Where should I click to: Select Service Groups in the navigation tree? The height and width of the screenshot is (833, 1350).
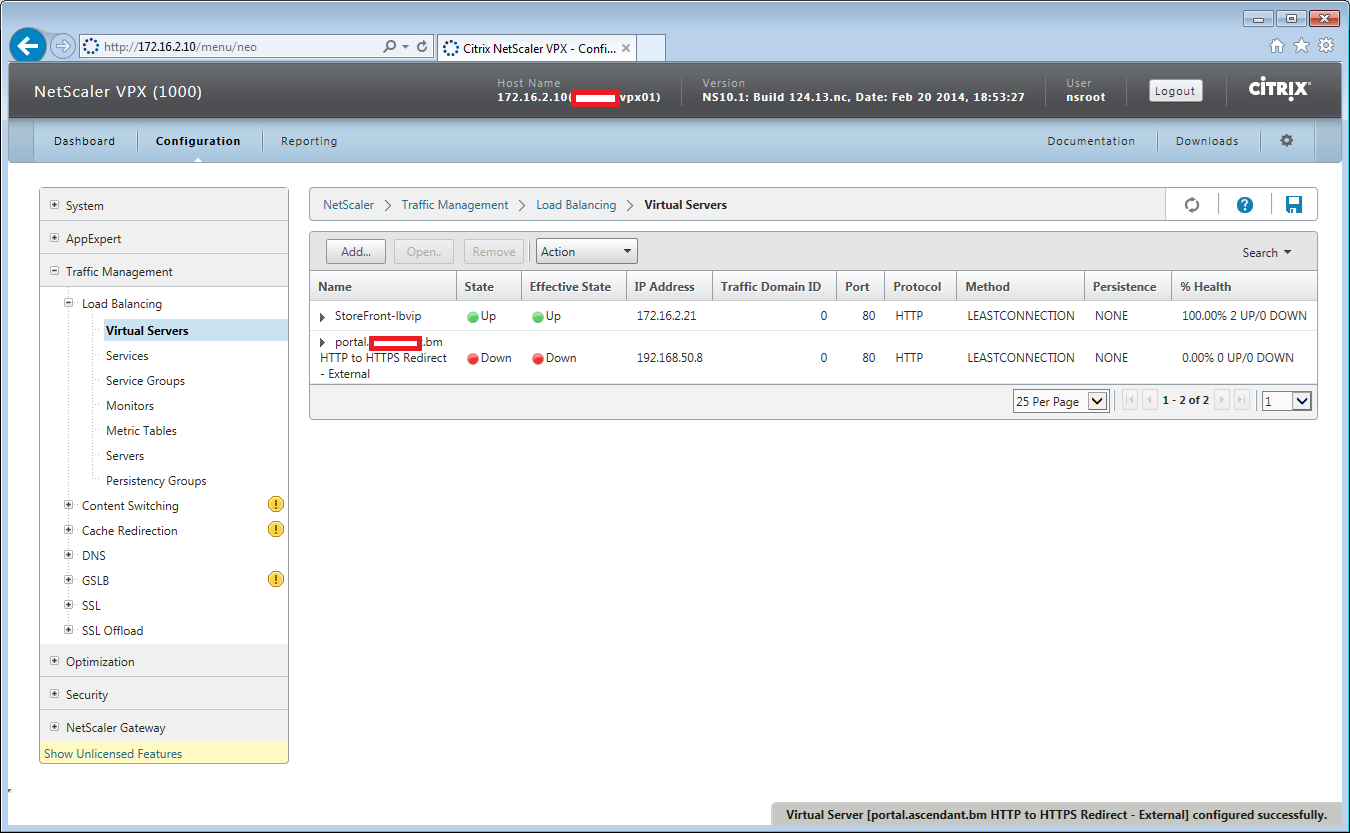click(x=145, y=381)
